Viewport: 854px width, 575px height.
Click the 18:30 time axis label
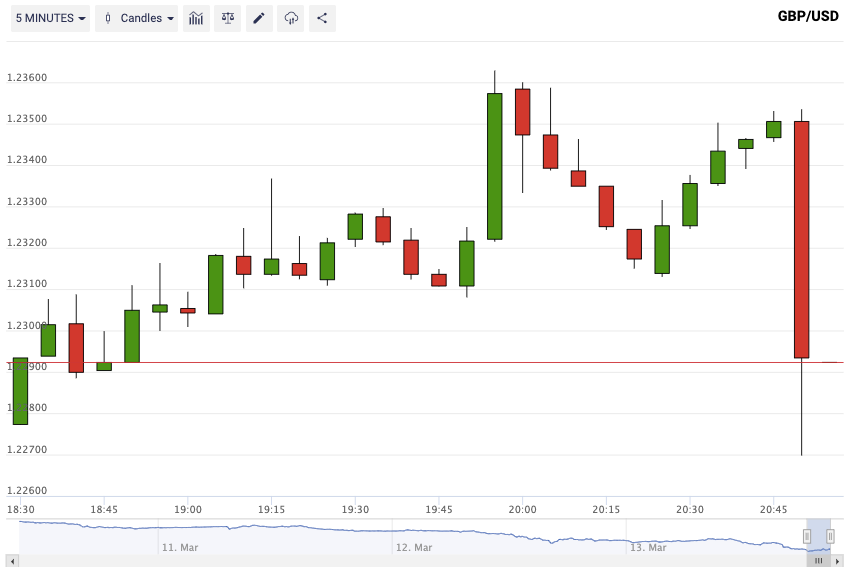(21, 510)
